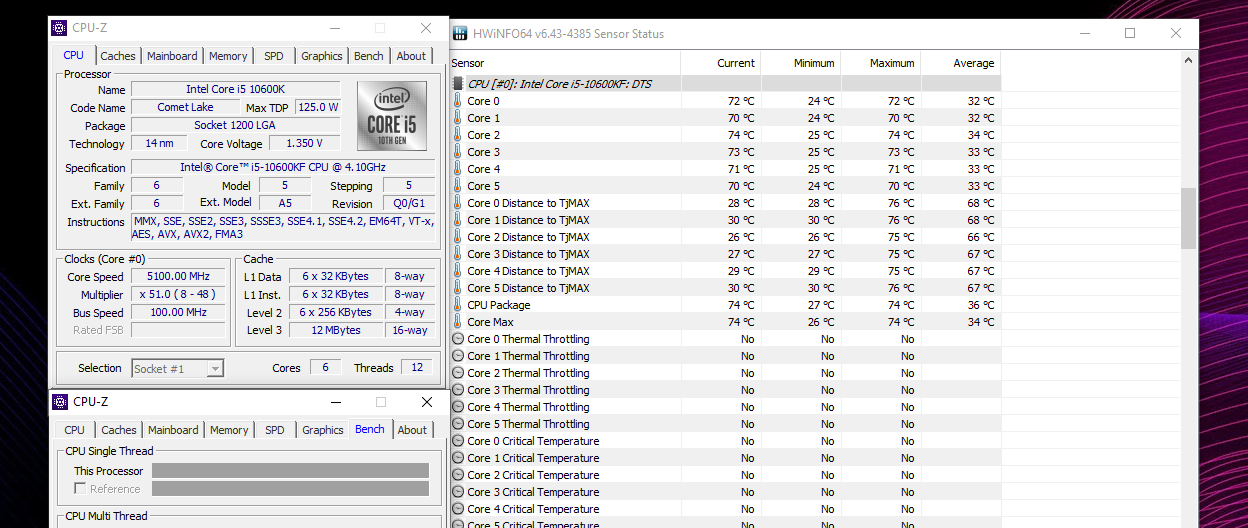The height and width of the screenshot is (528, 1248).
Task: Toggle the Reference checkbox in CPU Single Thread
Action: click(80, 489)
